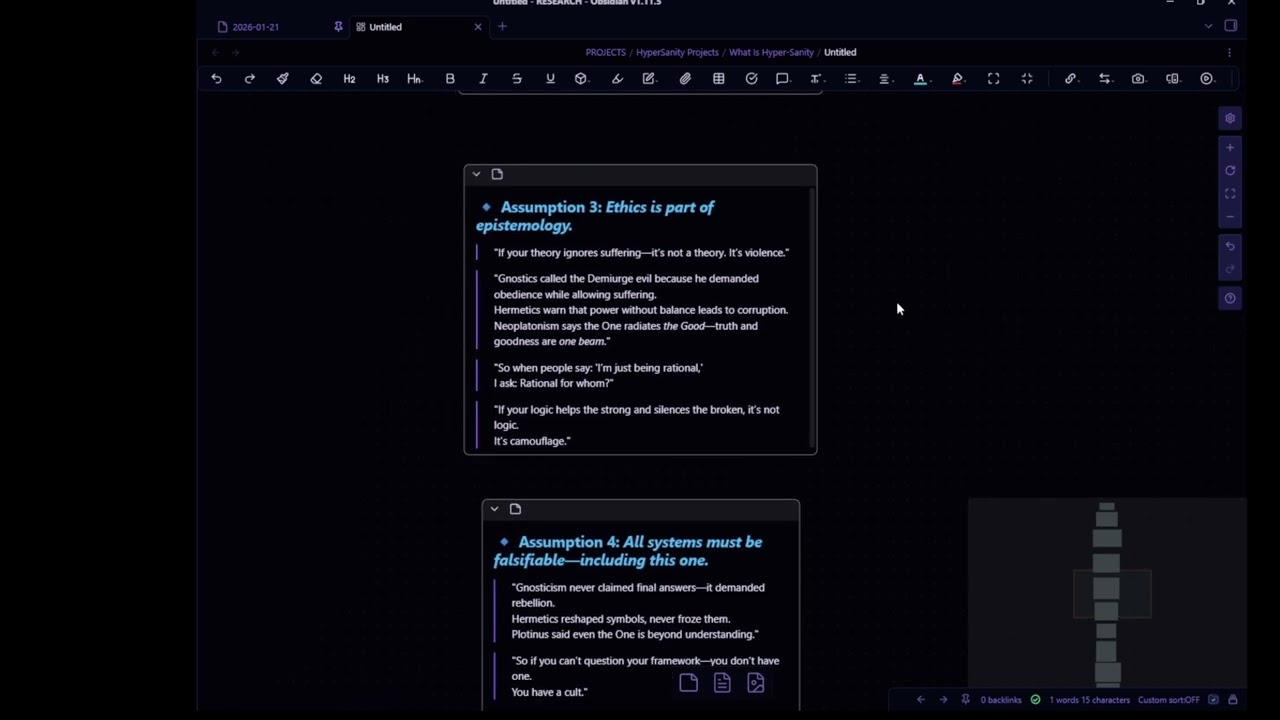Zoom to fit canvas icon
Image resolution: width=1280 pixels, height=720 pixels.
point(1230,194)
